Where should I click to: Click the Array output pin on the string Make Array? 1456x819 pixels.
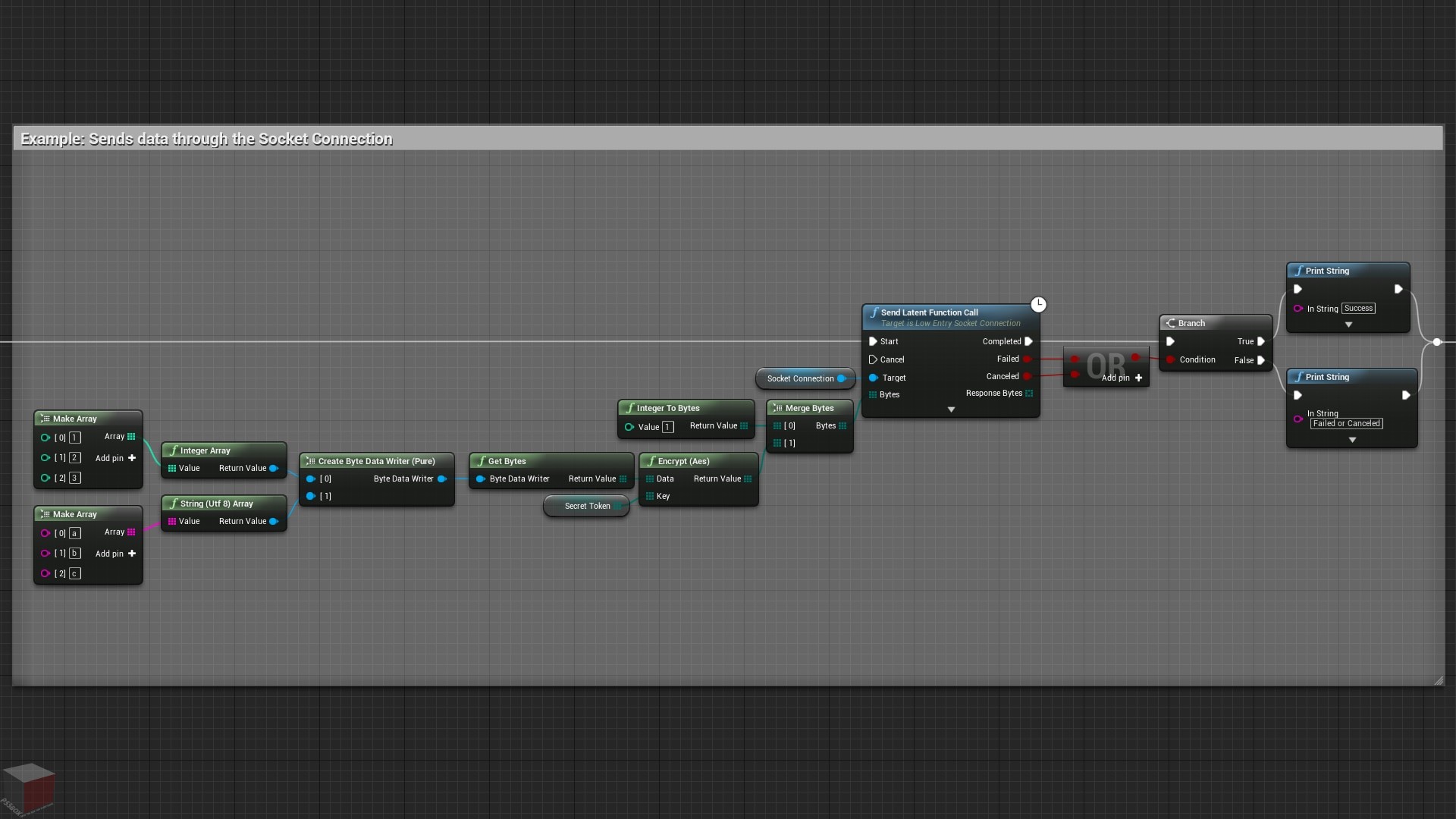pyautogui.click(x=131, y=532)
